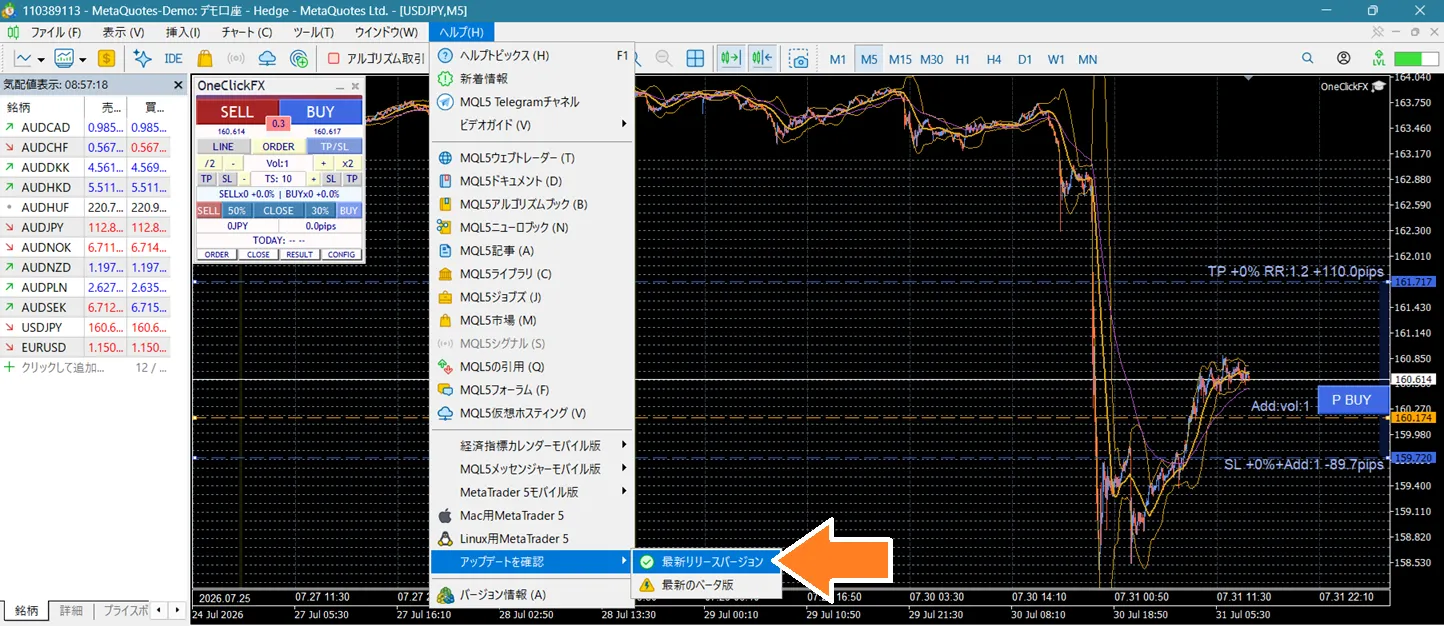This screenshot has height=626, width=1444.
Task: Open the line chart type dropdown arrow
Action: click(x=41, y=59)
